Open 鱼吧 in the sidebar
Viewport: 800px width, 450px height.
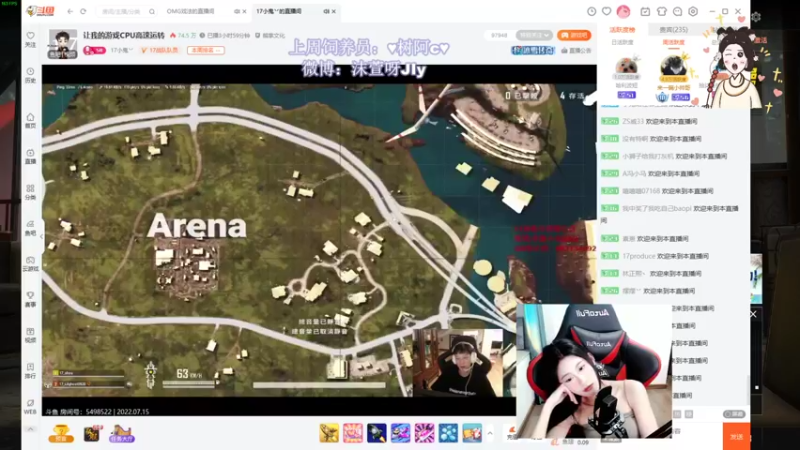[31, 228]
